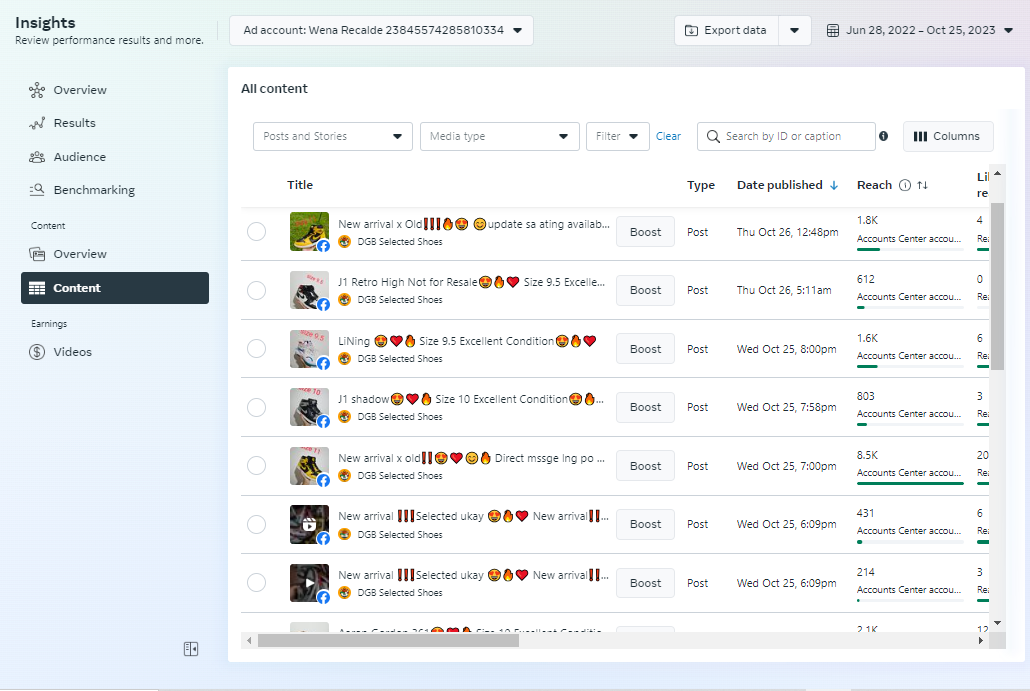Click reach bar of 8.5K post
The height and width of the screenshot is (691, 1030).
[x=910, y=483]
